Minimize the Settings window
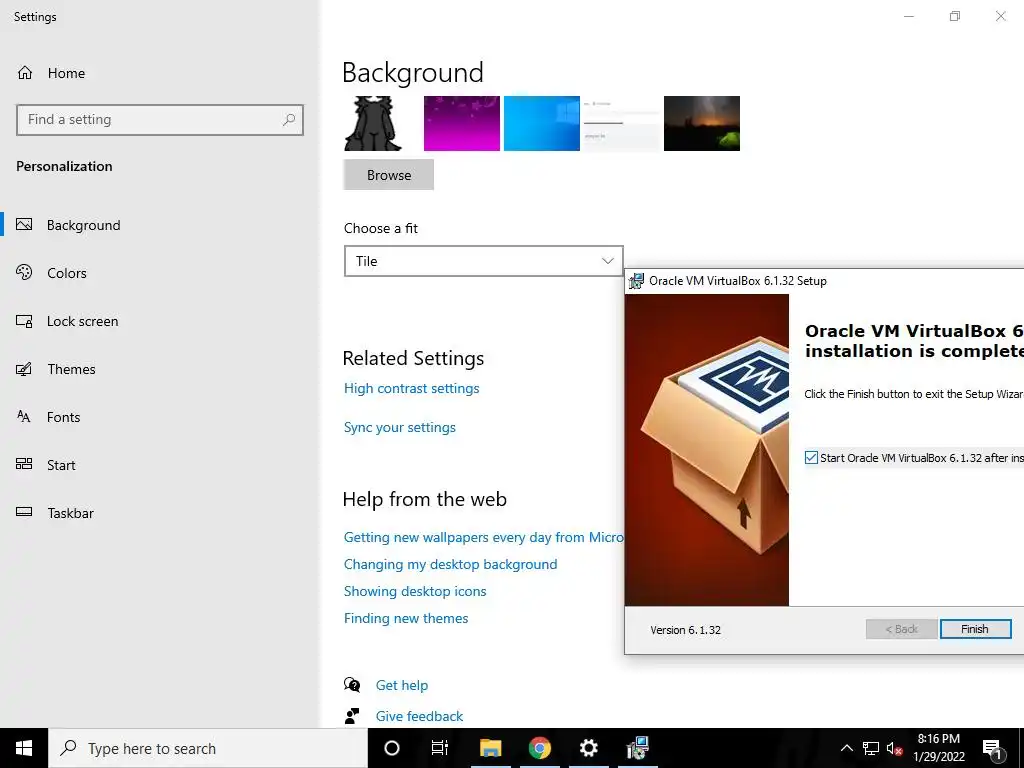Viewport: 1024px width, 768px height. click(908, 16)
